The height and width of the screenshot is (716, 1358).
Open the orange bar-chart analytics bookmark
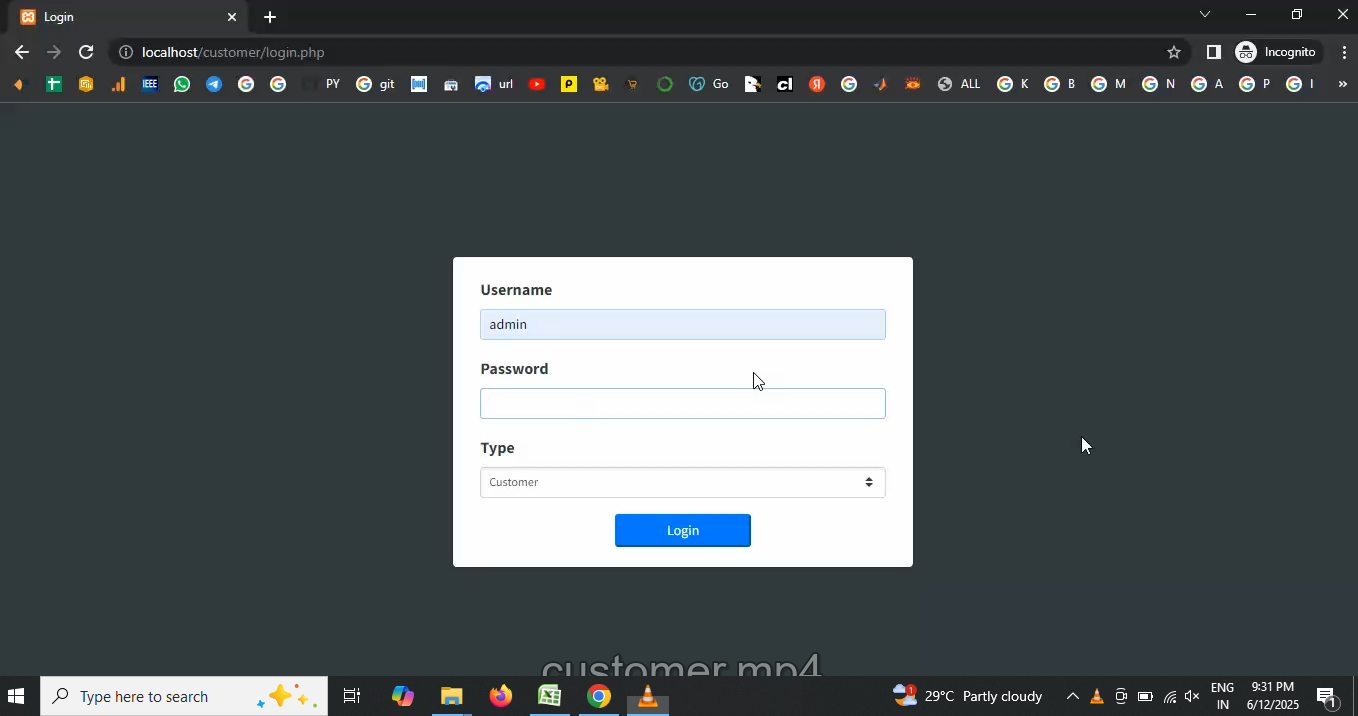click(118, 84)
